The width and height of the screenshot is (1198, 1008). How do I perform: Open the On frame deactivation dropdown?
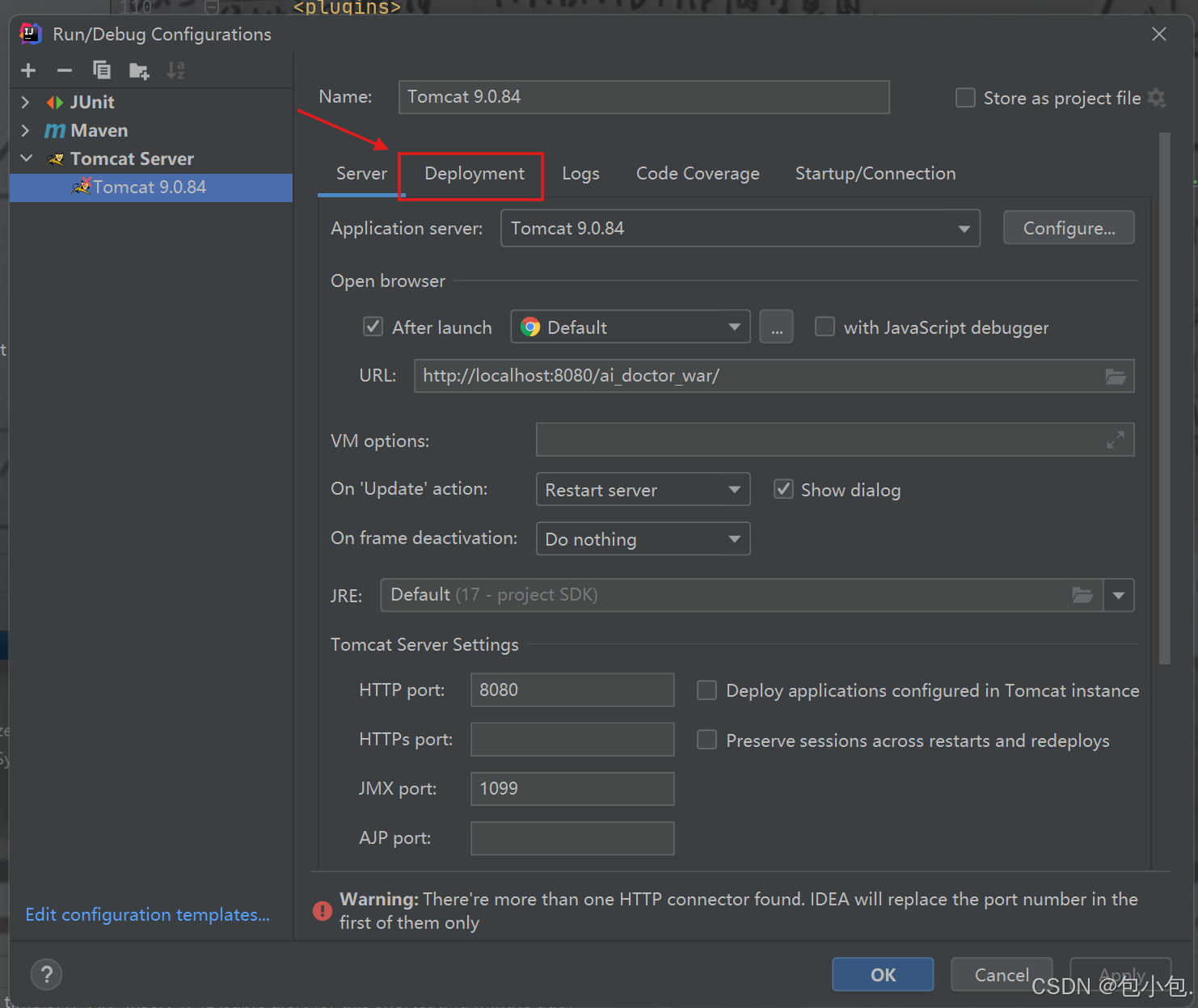coord(643,538)
